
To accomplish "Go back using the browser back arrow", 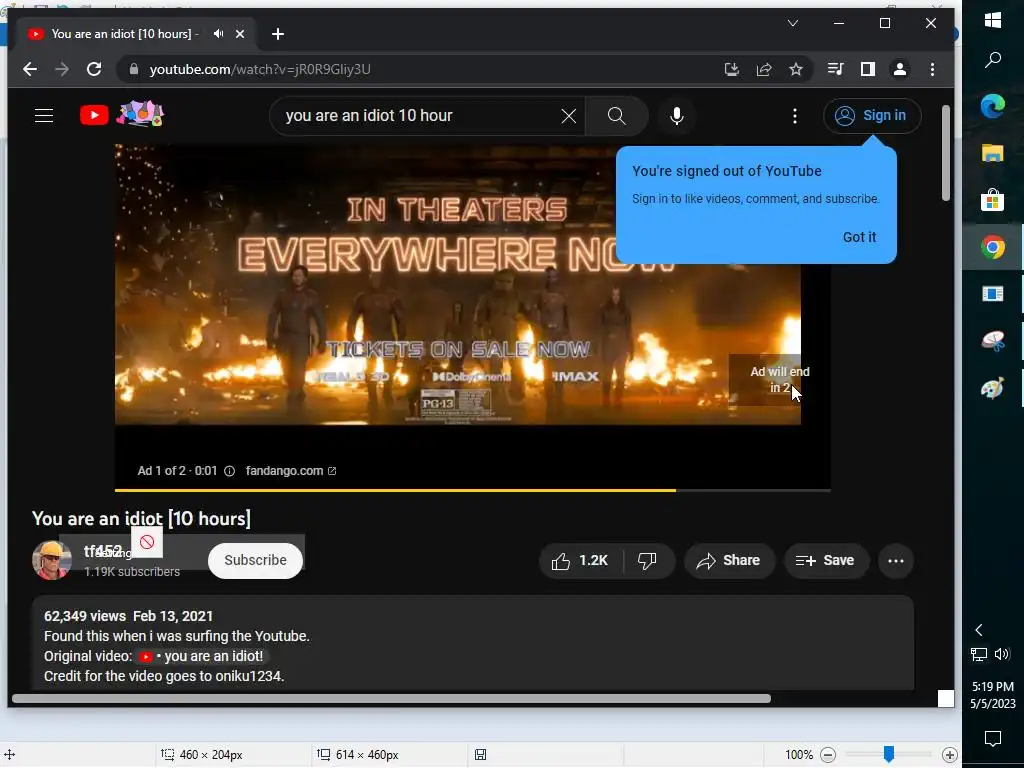I will [x=29, y=69].
